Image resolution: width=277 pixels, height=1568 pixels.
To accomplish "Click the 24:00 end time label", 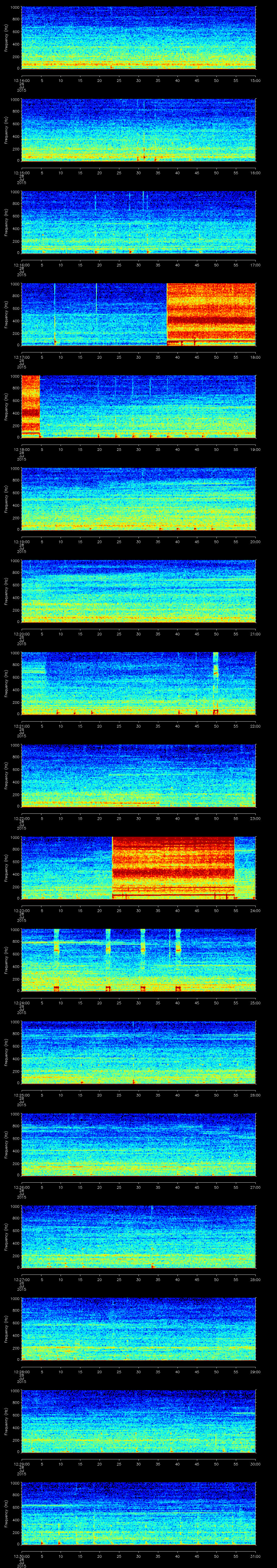I will coord(255,910).
